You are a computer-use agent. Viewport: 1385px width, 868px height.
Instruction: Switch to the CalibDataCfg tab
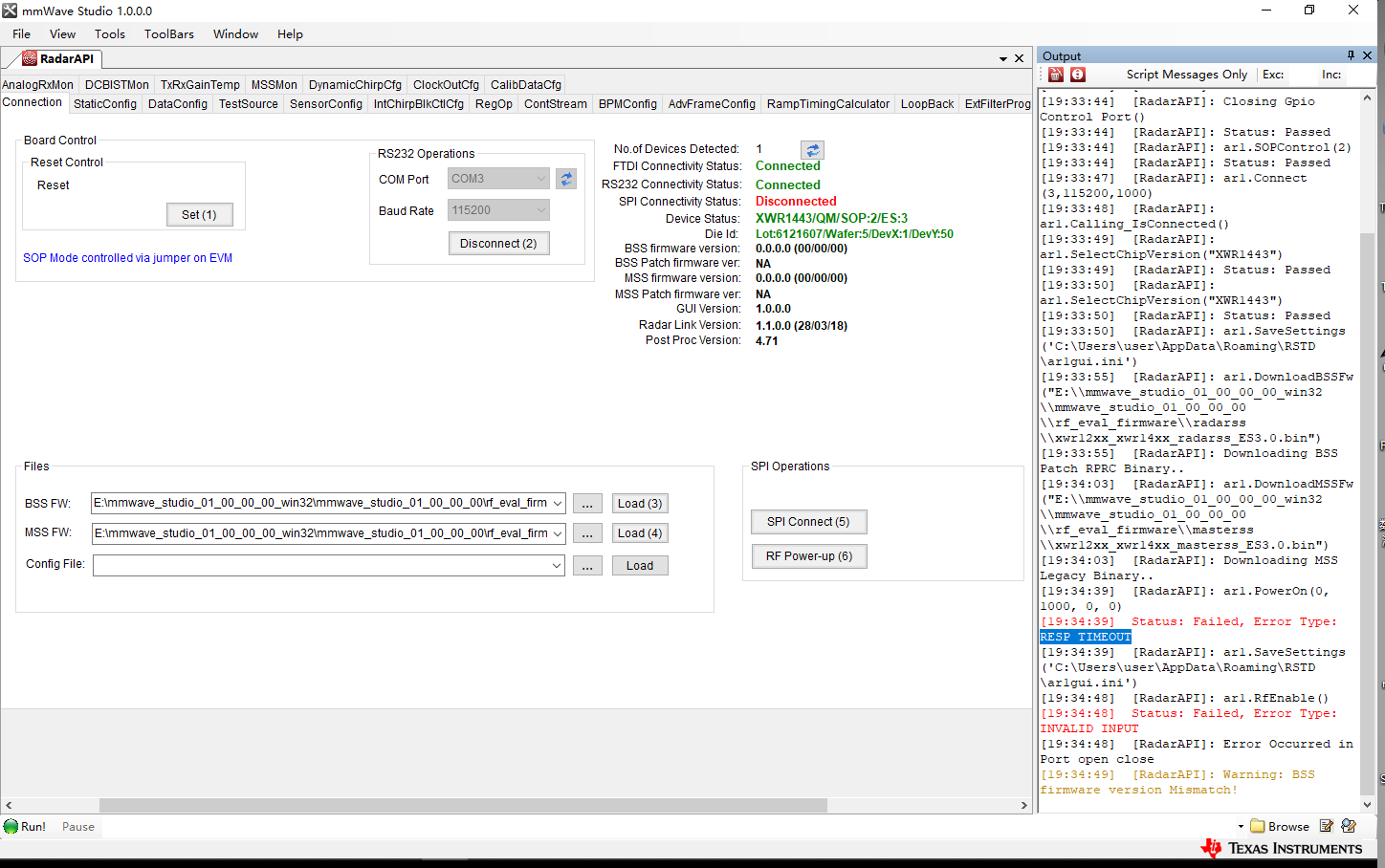pos(526,85)
